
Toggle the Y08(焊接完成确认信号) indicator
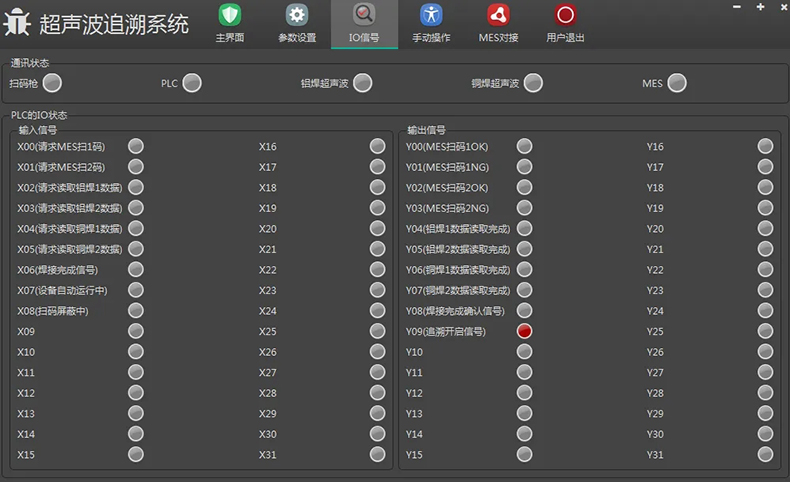[524, 311]
